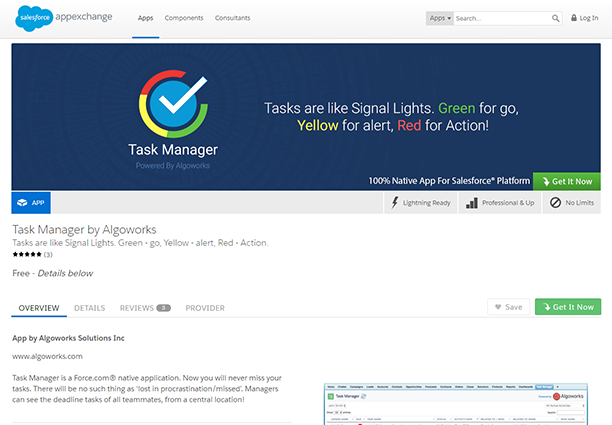Open the Apps navigation menu
Viewport: 612px width, 425px height.
point(145,18)
